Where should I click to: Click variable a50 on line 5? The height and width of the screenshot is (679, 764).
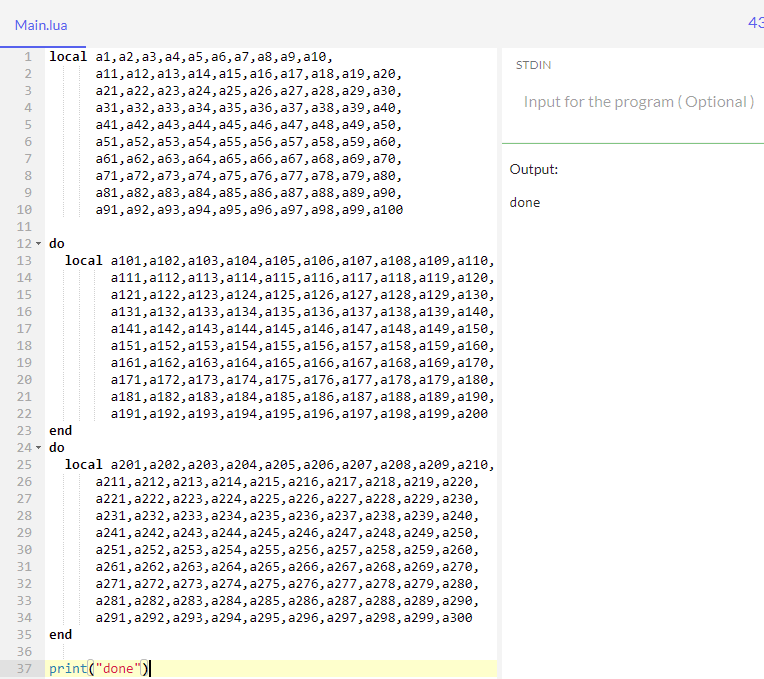point(384,125)
